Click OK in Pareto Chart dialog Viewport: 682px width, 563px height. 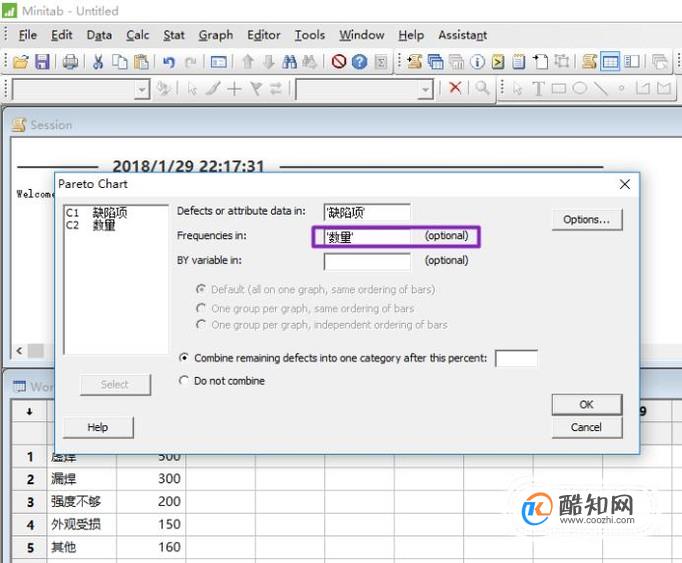(587, 404)
